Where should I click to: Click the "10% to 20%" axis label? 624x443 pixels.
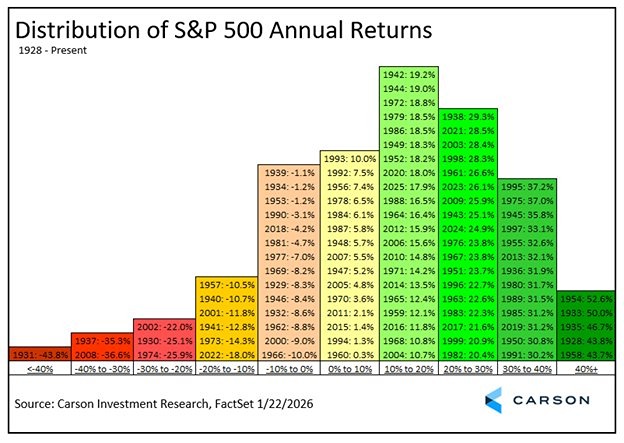click(x=410, y=370)
